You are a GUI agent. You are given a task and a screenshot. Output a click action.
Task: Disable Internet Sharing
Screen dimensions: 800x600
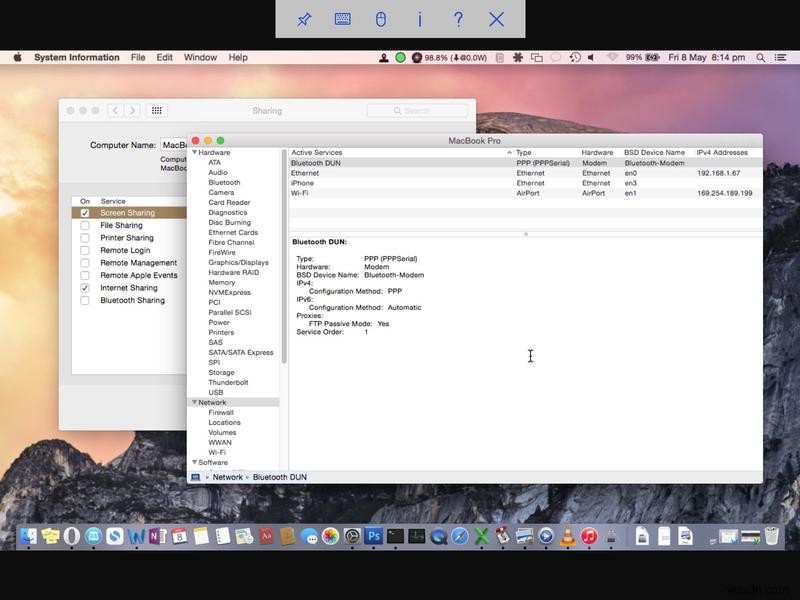pos(85,287)
